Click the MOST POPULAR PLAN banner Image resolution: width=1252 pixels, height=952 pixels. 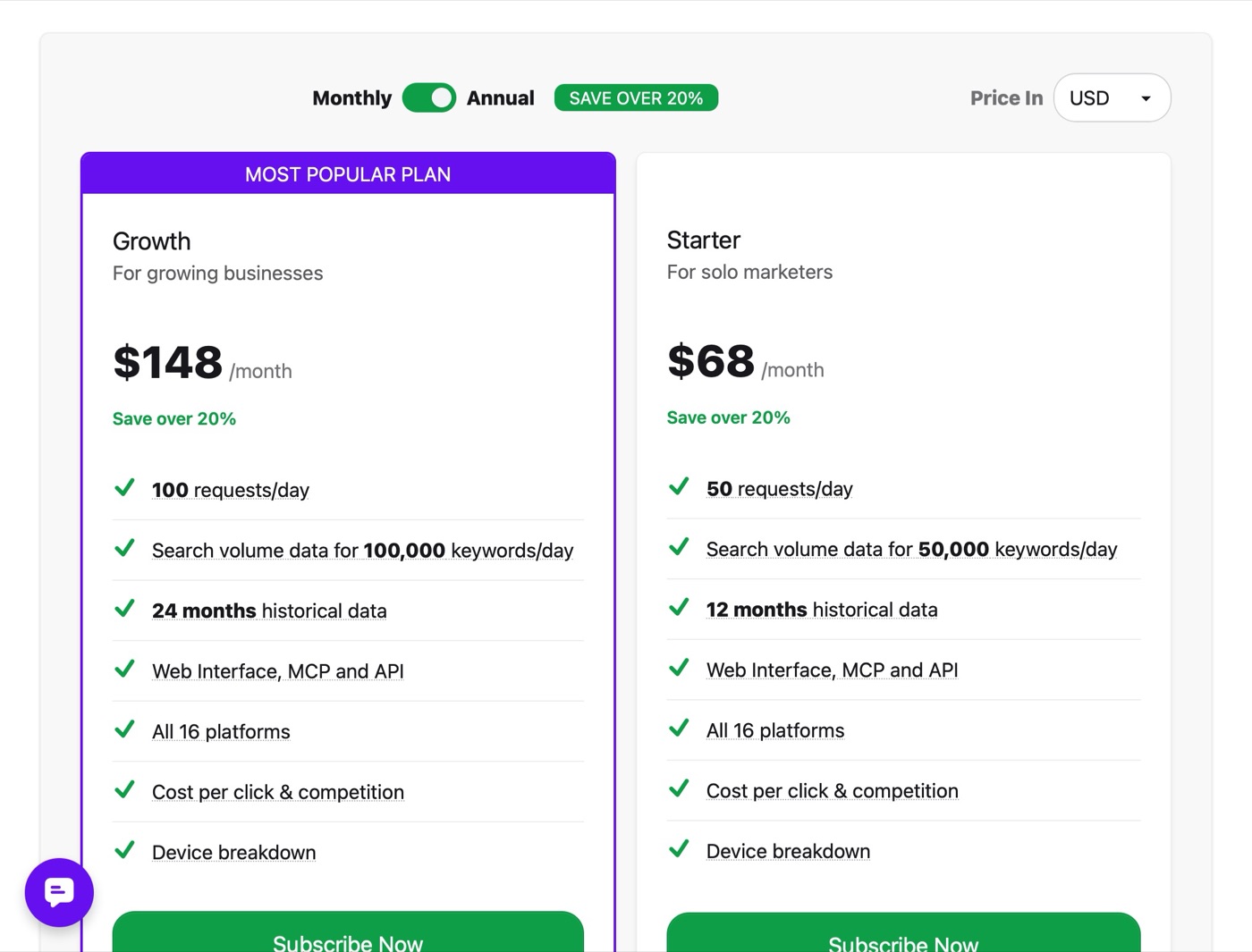click(348, 173)
